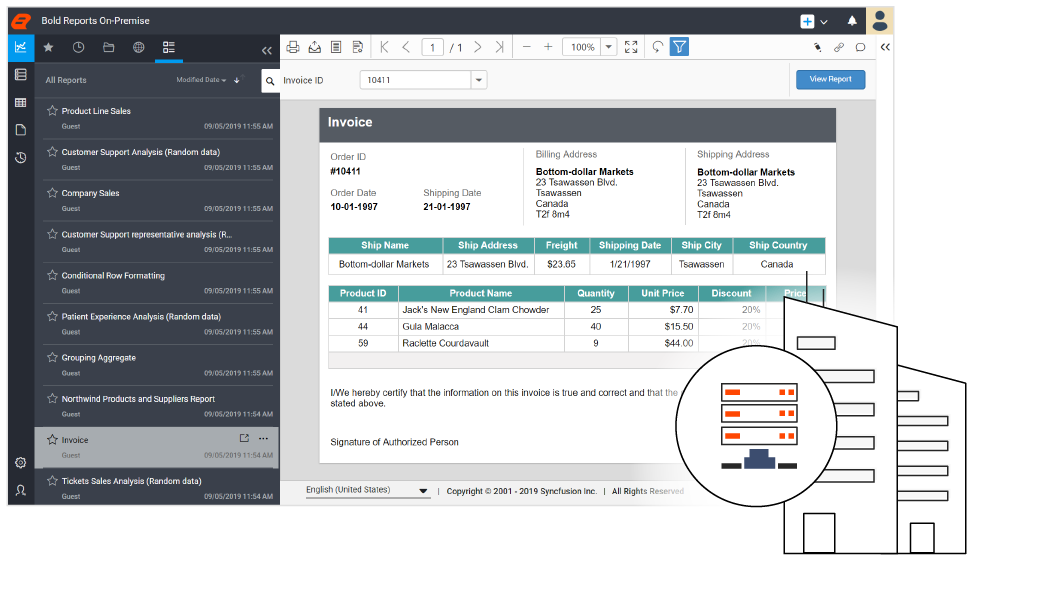The width and height of the screenshot is (1050, 600).
Task: Open the user profile avatar
Action: tap(880, 21)
